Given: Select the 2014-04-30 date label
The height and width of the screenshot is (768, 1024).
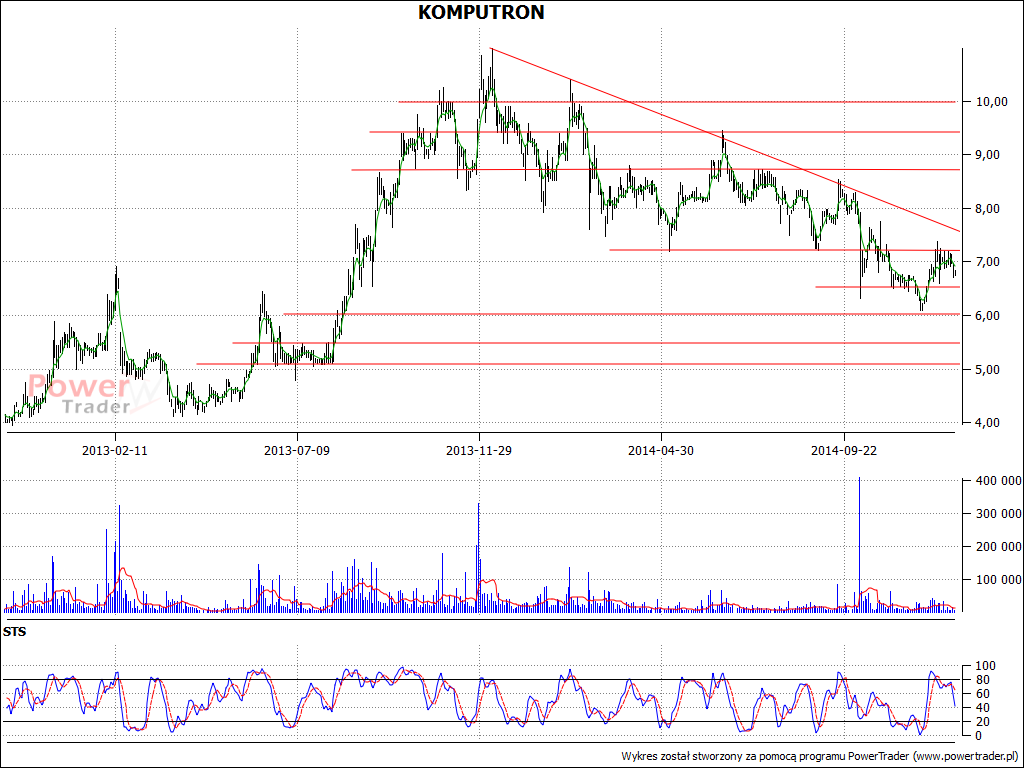Looking at the screenshot, I should (x=661, y=451).
